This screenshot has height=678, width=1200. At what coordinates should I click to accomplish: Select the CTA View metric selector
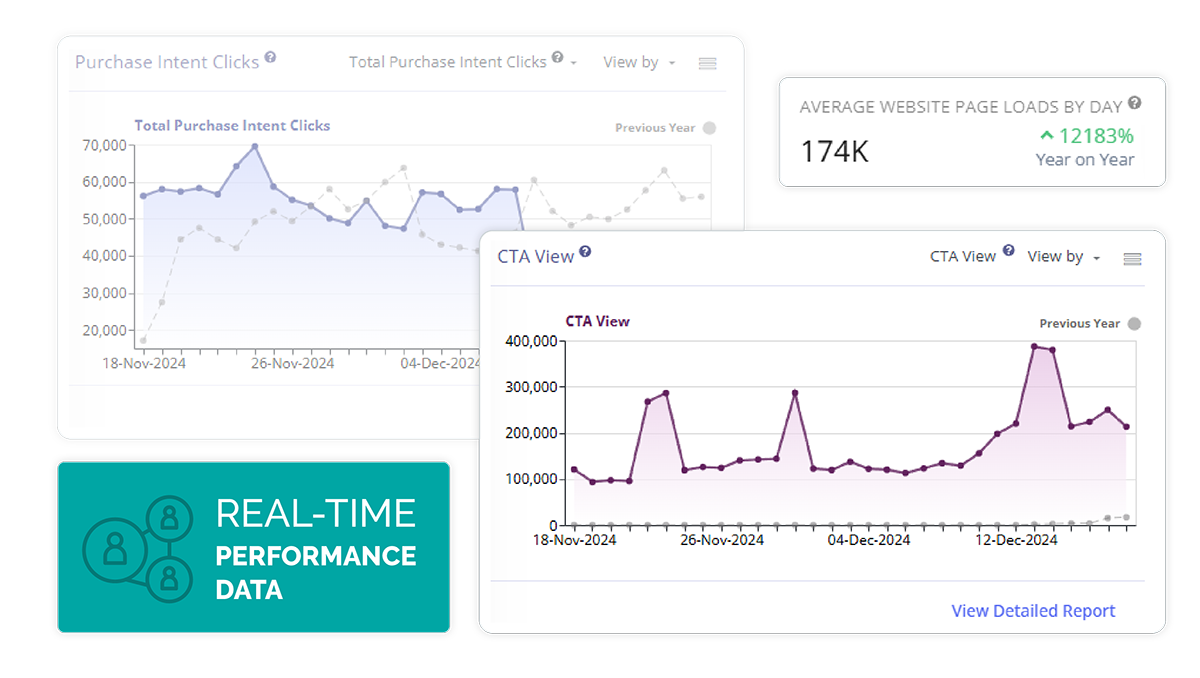(962, 256)
